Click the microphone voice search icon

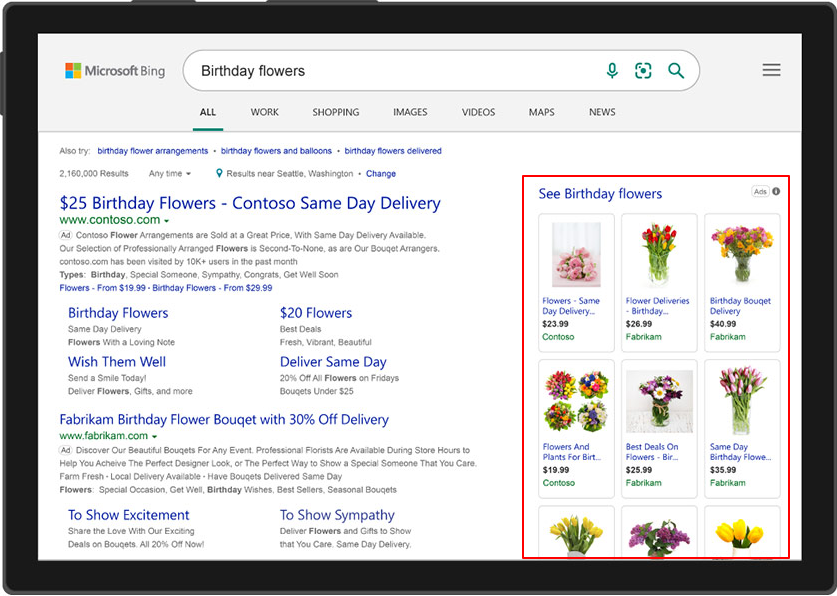pyautogui.click(x=612, y=71)
